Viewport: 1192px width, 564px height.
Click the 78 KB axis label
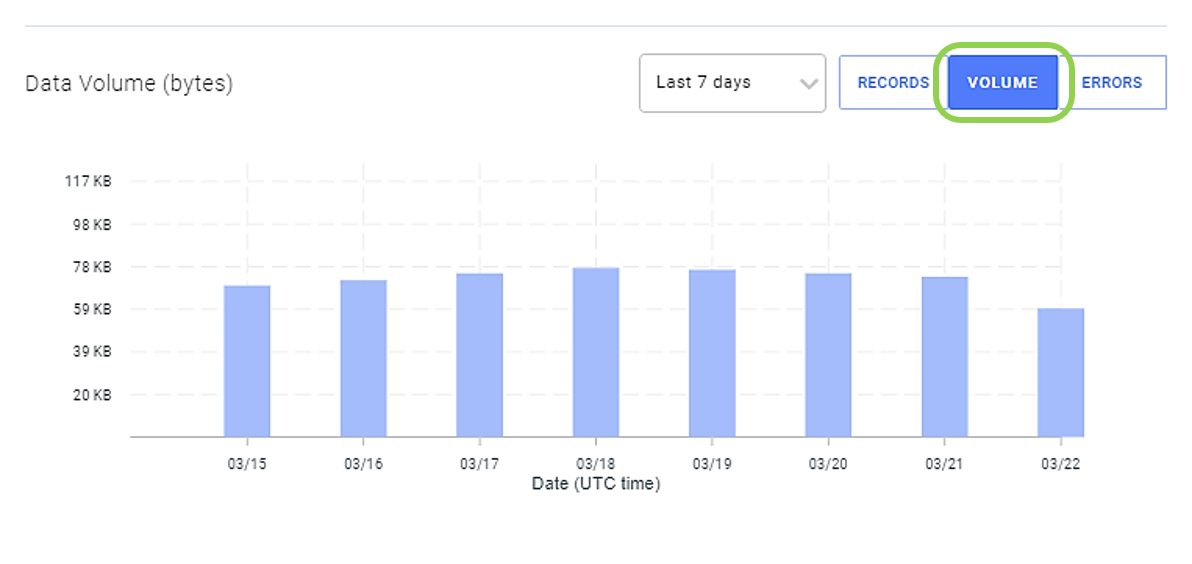coord(93,267)
